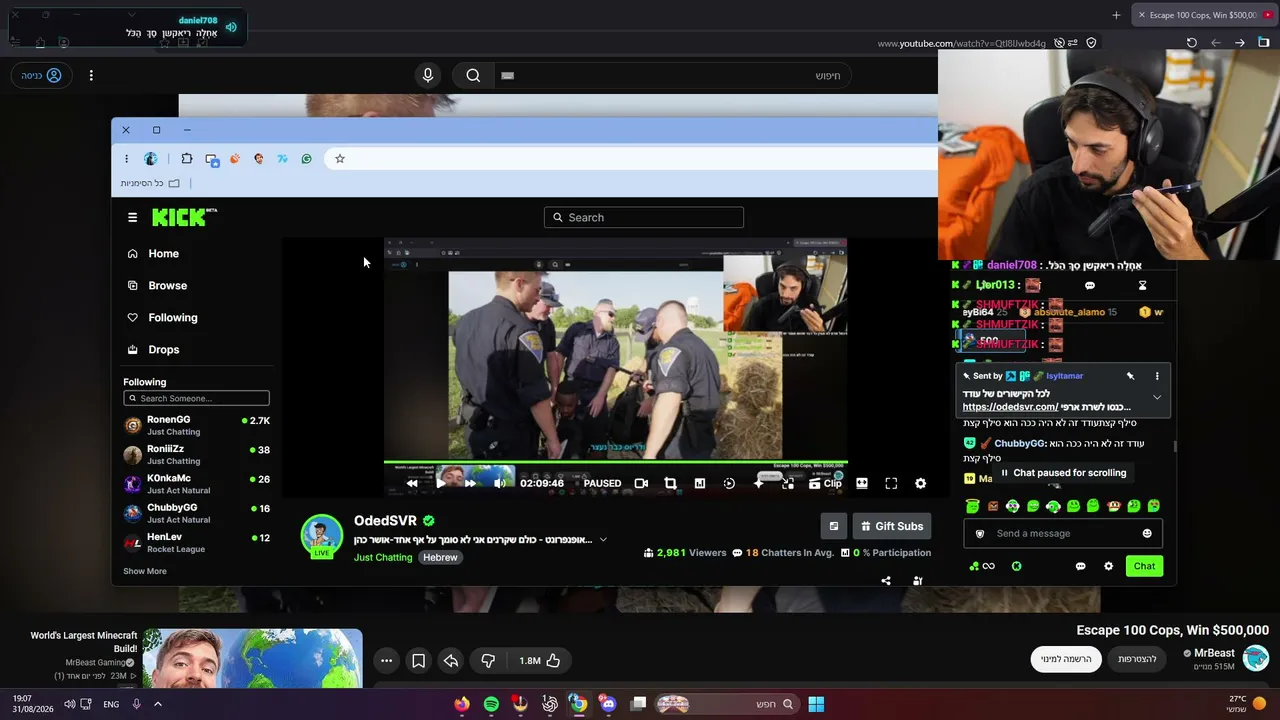Click the camera icon in Kick player
This screenshot has width=1280, height=720.
(x=641, y=483)
